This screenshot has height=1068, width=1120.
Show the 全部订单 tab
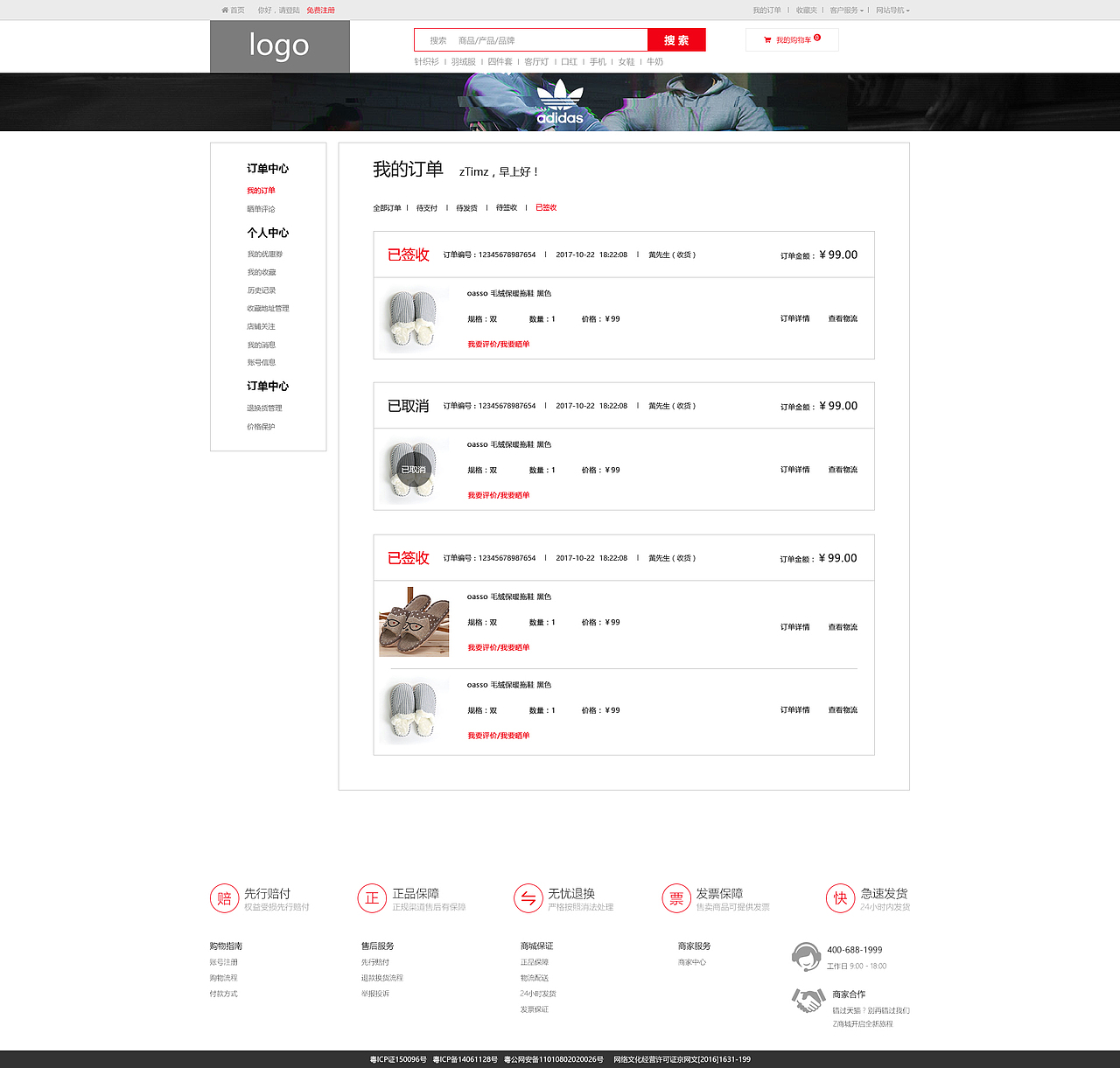(387, 208)
